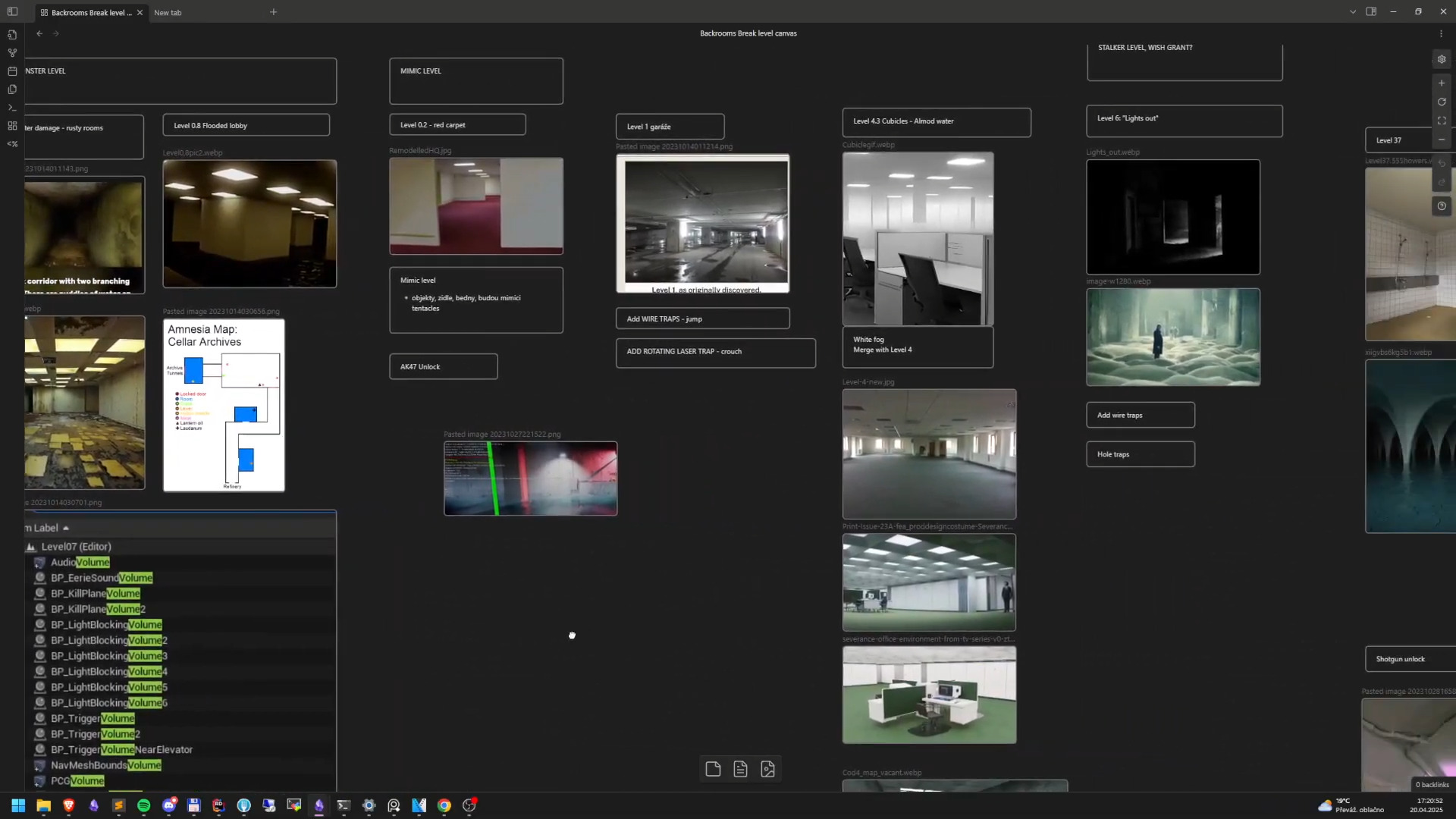Expand the tab list dropdown chevron

click(x=1352, y=12)
